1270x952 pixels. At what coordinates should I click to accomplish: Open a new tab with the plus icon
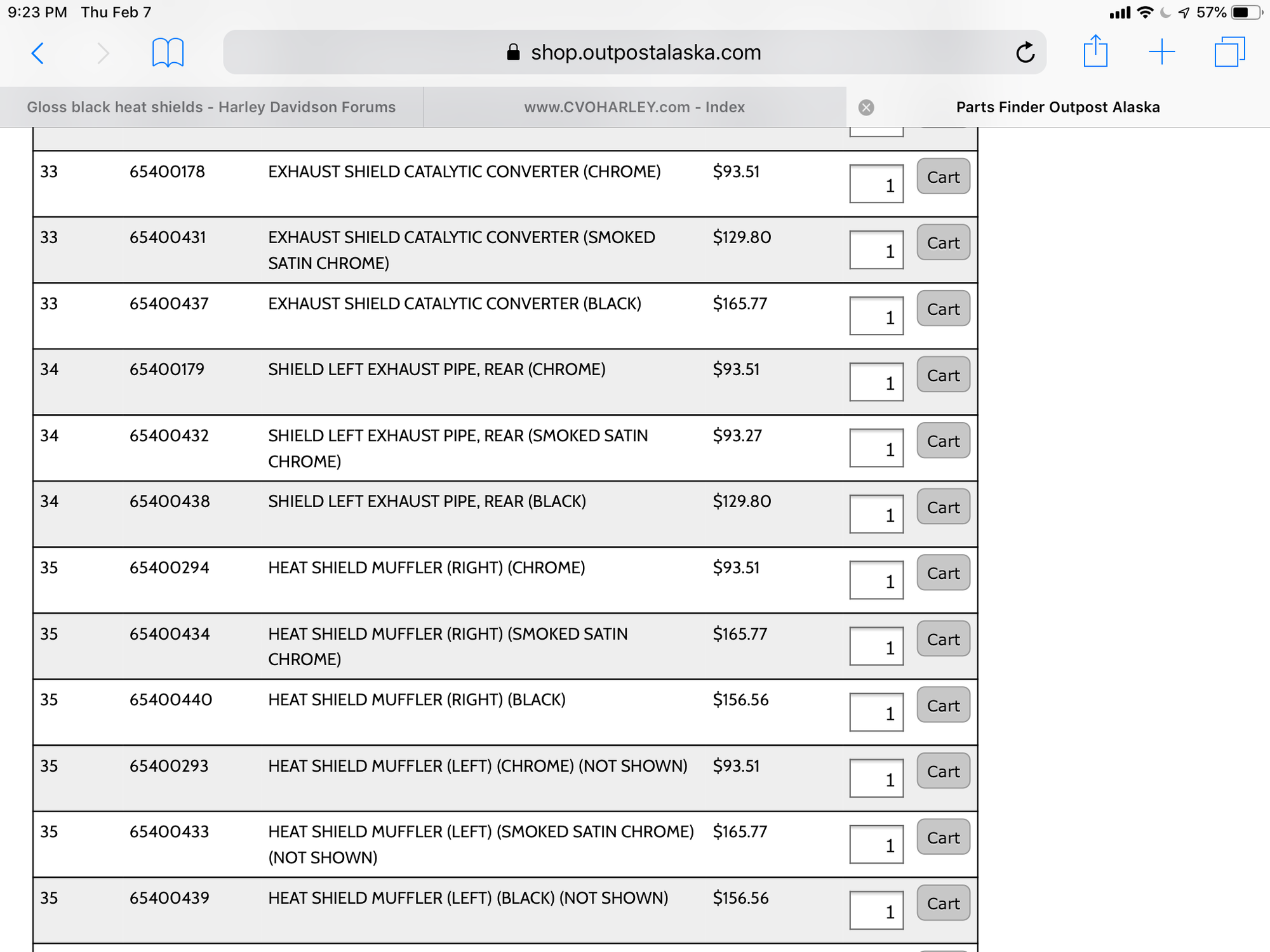(1162, 52)
